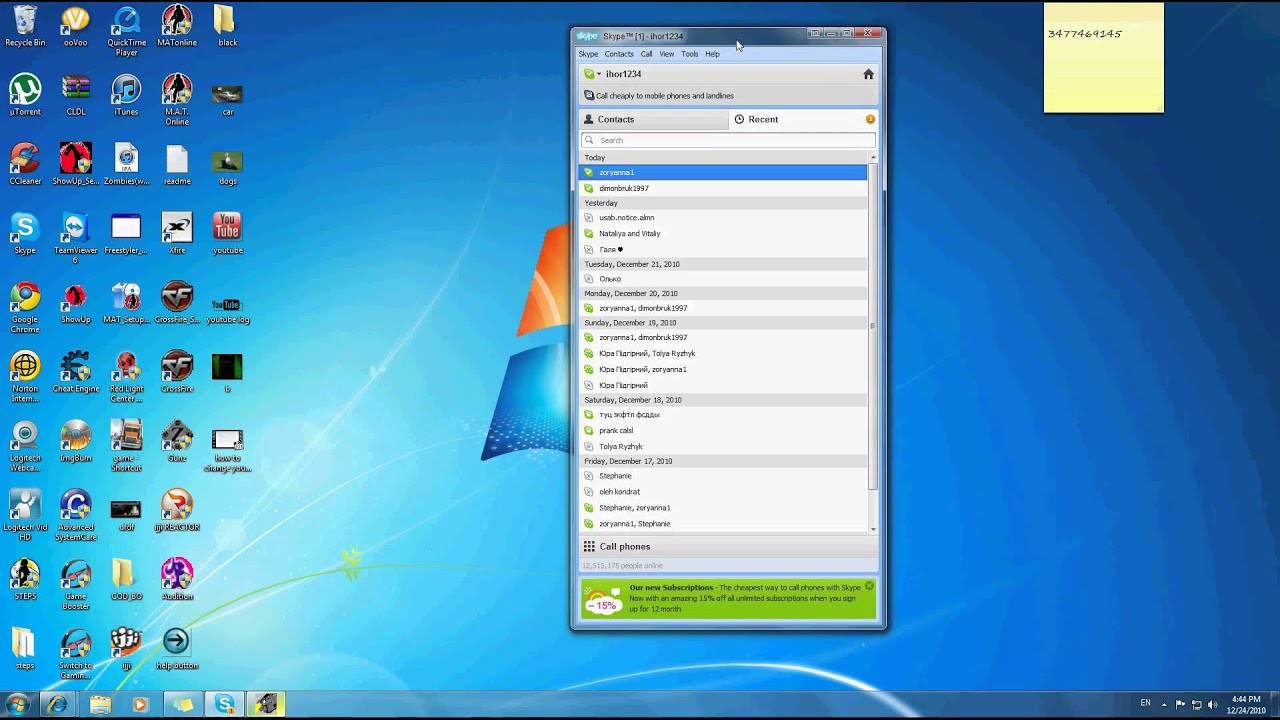Click the Advanced SystemCare desktop icon
Screen dimensions: 1280x720
(x=76, y=515)
